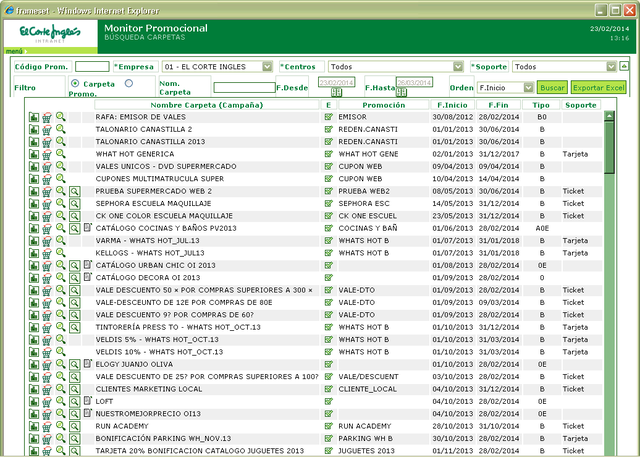Click the F.Desde date field
640x457 pixels.
click(336, 82)
